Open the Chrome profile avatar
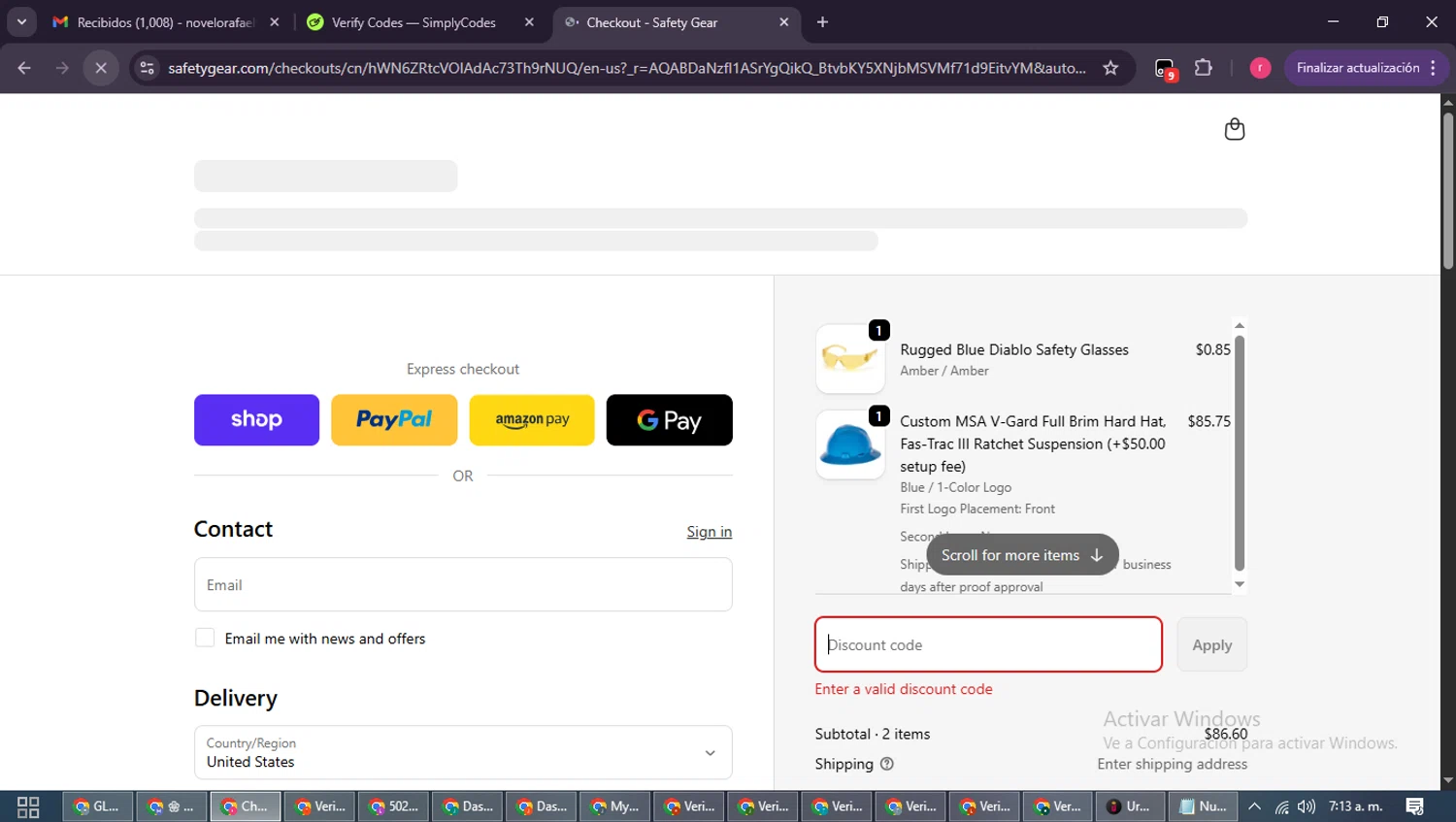The image size is (1456, 822). point(1260,68)
